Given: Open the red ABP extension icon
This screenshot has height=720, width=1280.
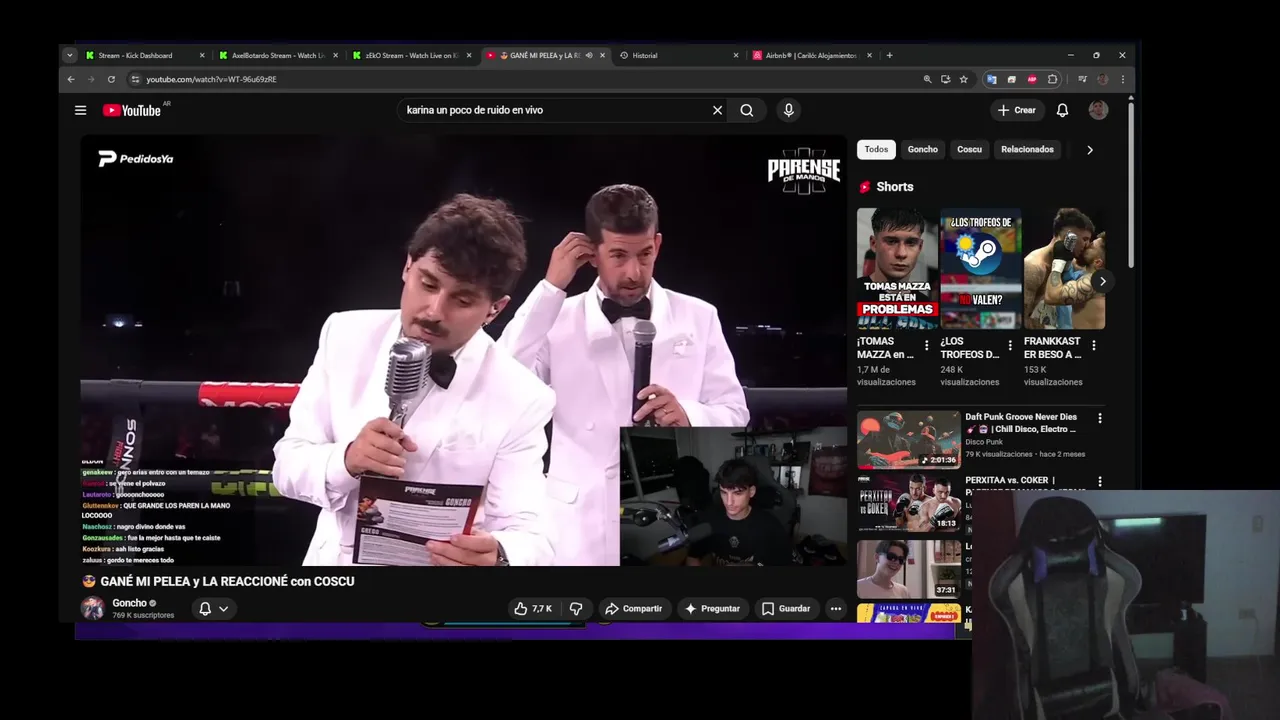Looking at the screenshot, I should (1032, 79).
